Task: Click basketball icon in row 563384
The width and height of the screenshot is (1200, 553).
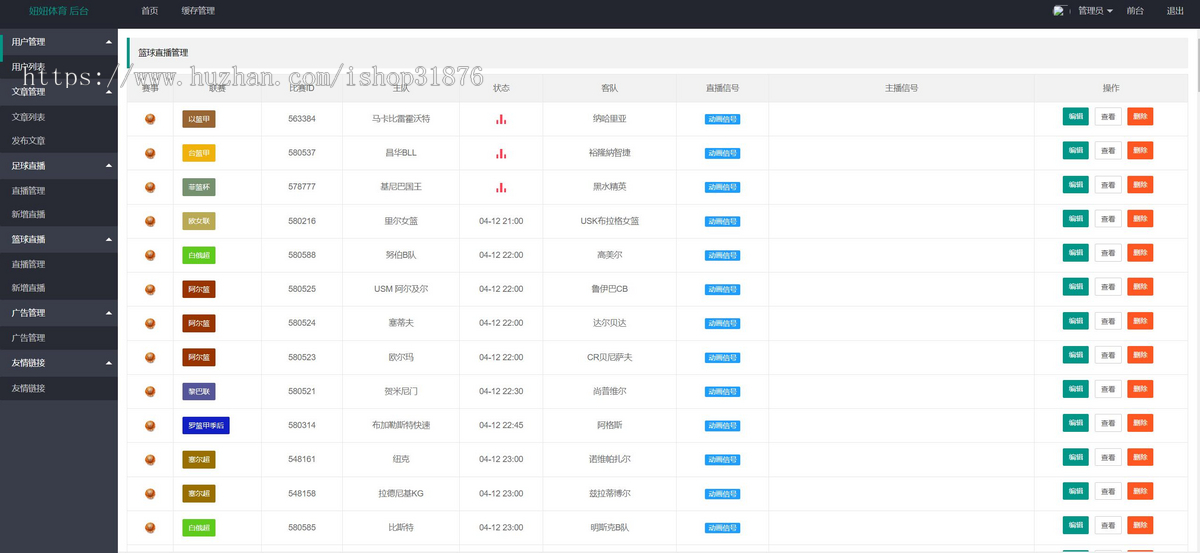Action: click(x=150, y=119)
